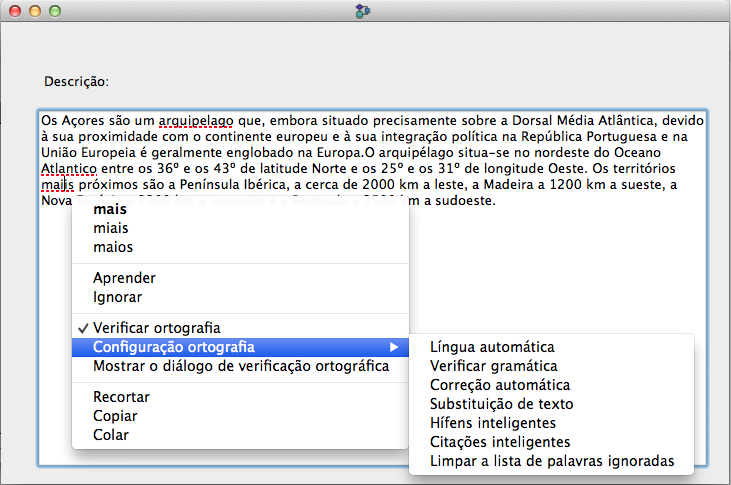The width and height of the screenshot is (731, 485).
Task: Toggle the Verificar ortografia checkmark item
Action: [156, 328]
